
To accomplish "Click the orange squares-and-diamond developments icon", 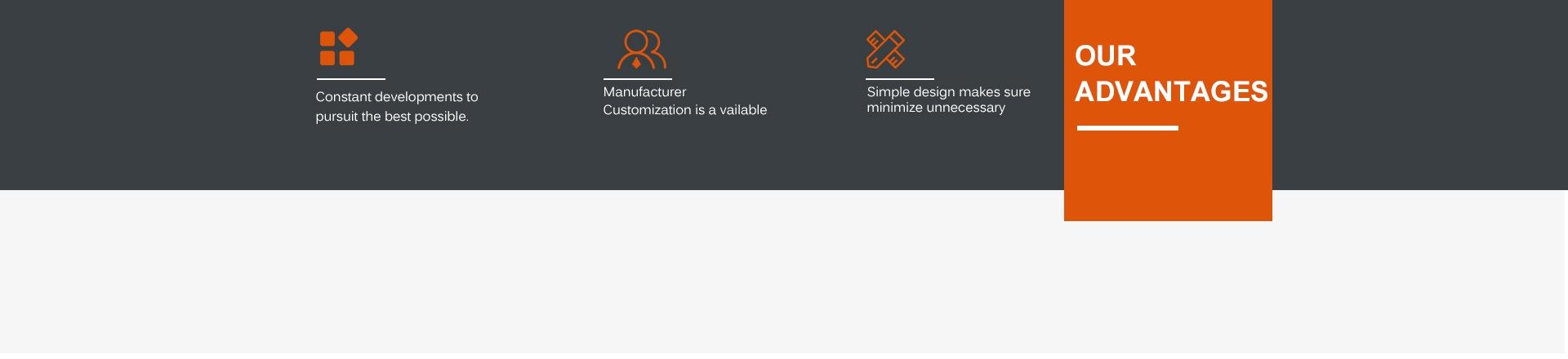I will coord(338,47).
